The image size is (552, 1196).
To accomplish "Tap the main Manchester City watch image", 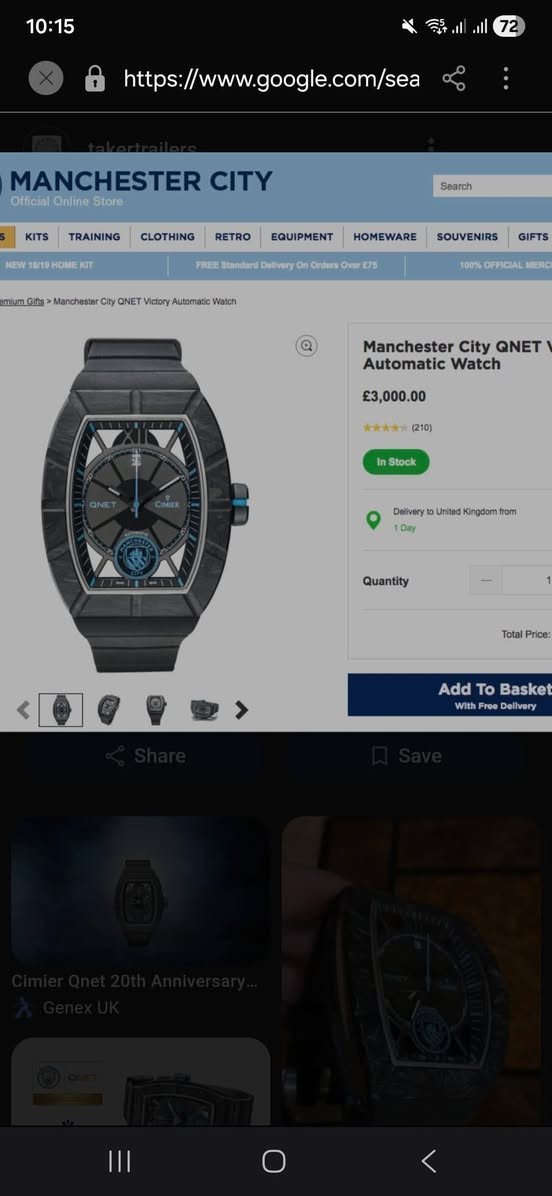I will click(145, 505).
